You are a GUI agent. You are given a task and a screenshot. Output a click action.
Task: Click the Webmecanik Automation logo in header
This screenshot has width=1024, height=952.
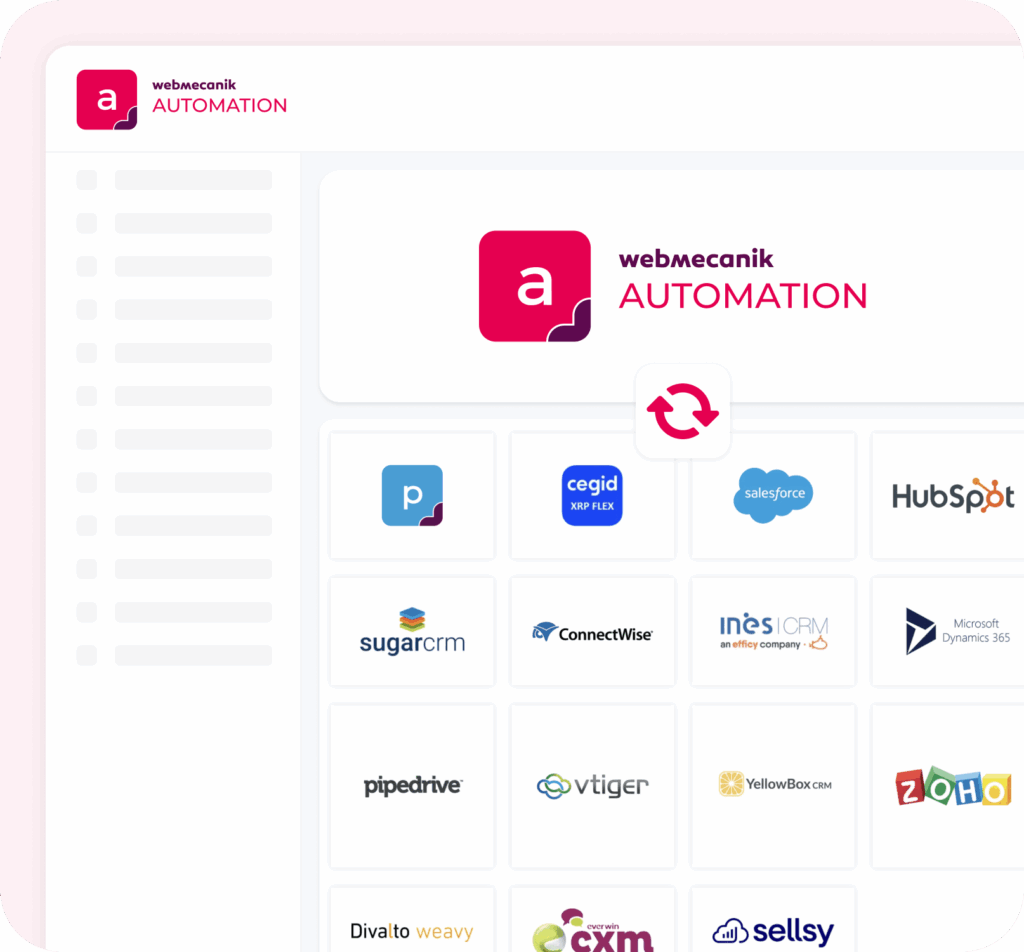tap(182, 99)
